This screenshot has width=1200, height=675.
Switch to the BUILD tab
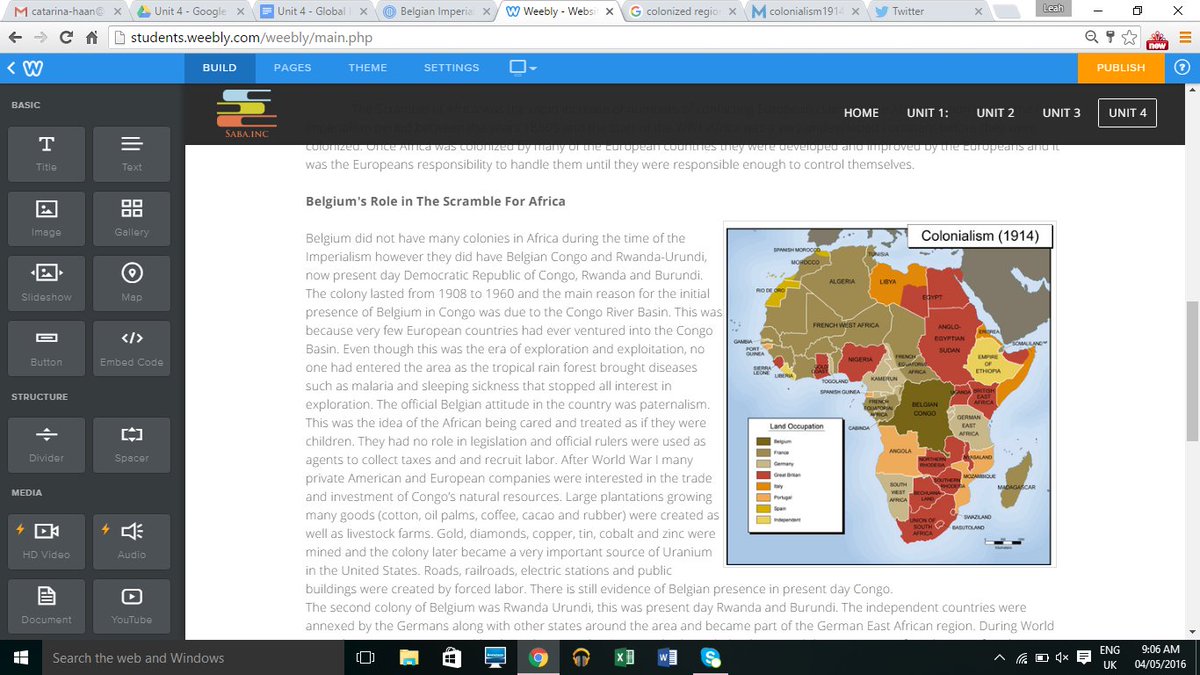click(220, 68)
